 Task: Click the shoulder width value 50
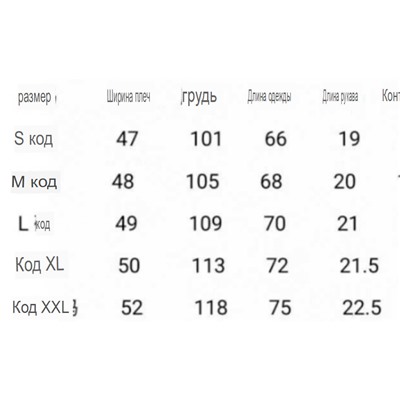tap(129, 266)
